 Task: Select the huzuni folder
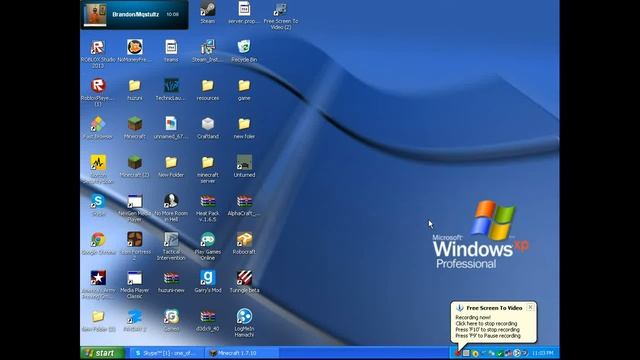coord(134,89)
